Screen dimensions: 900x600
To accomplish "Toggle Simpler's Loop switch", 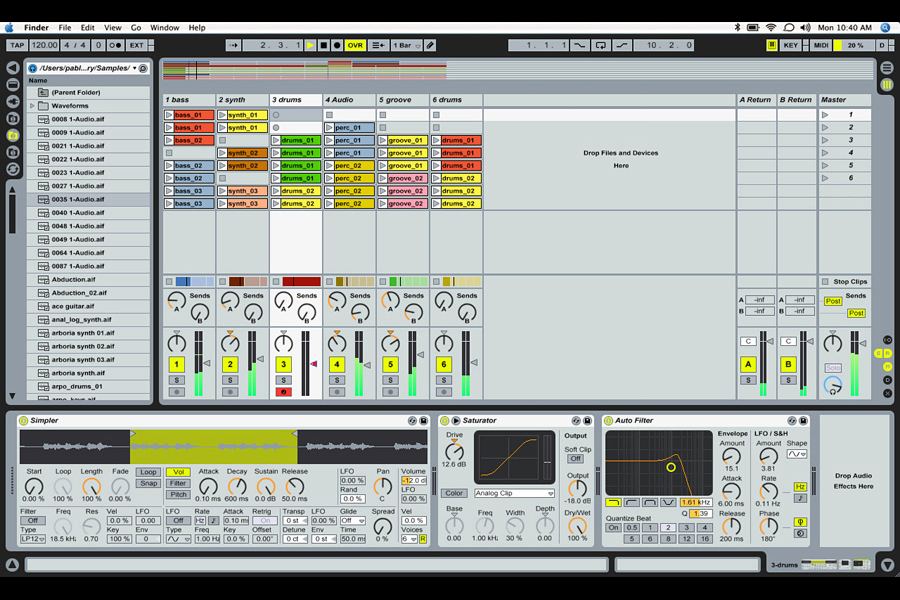I will (148, 472).
